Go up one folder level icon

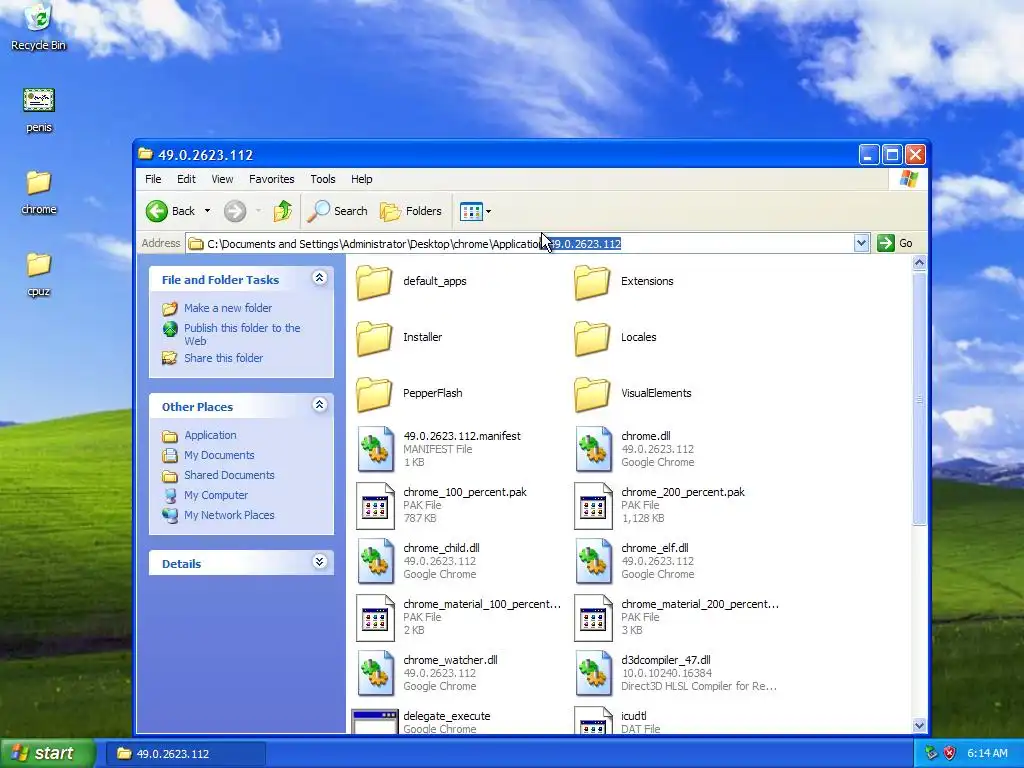point(283,211)
